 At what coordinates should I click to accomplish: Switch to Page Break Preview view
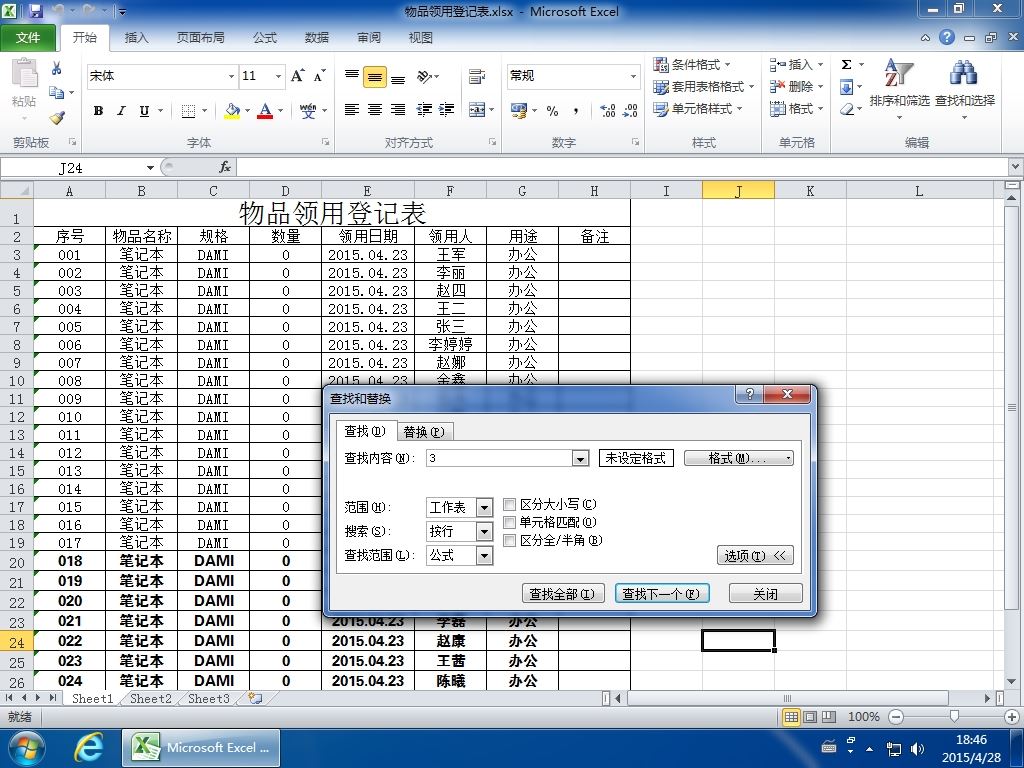829,717
